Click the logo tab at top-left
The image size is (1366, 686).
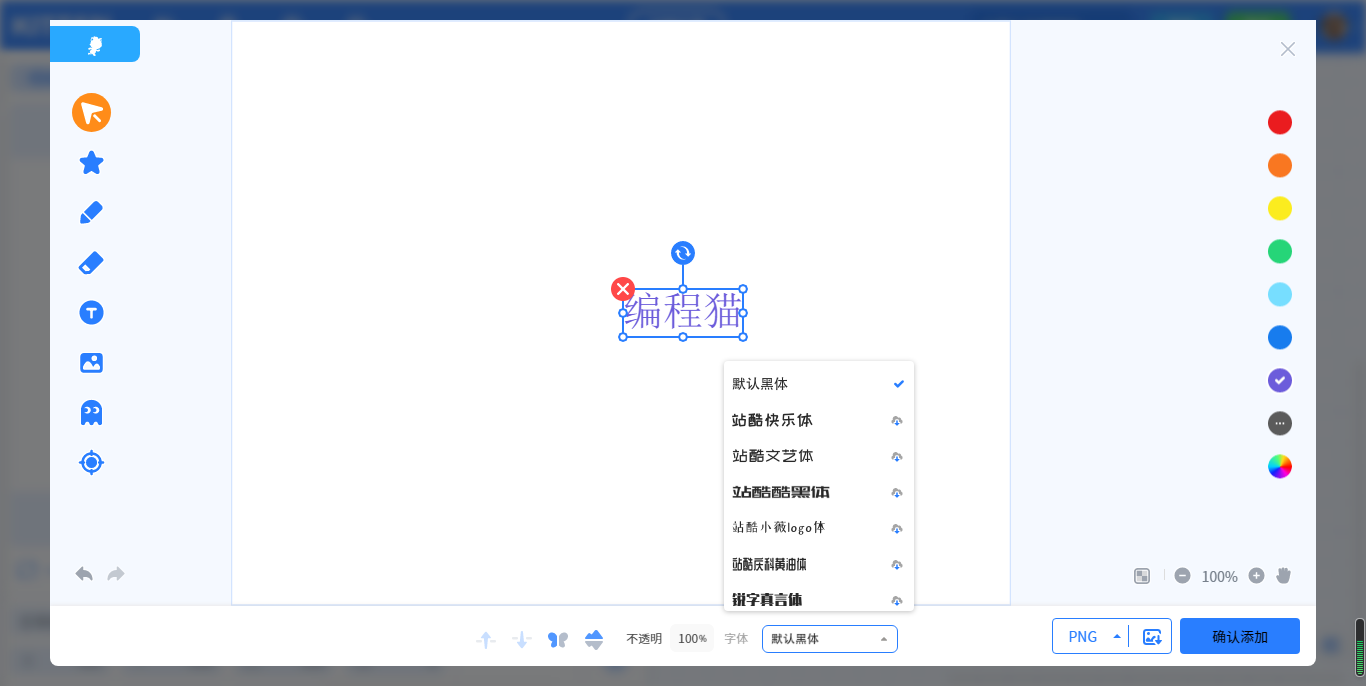pyautogui.click(x=95, y=44)
